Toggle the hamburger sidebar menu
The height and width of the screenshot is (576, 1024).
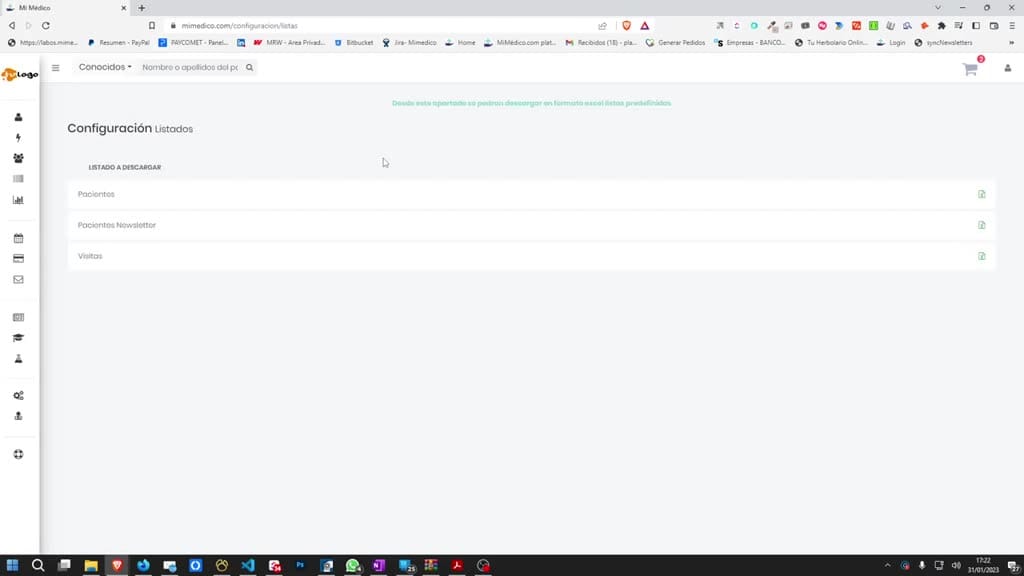coord(56,67)
